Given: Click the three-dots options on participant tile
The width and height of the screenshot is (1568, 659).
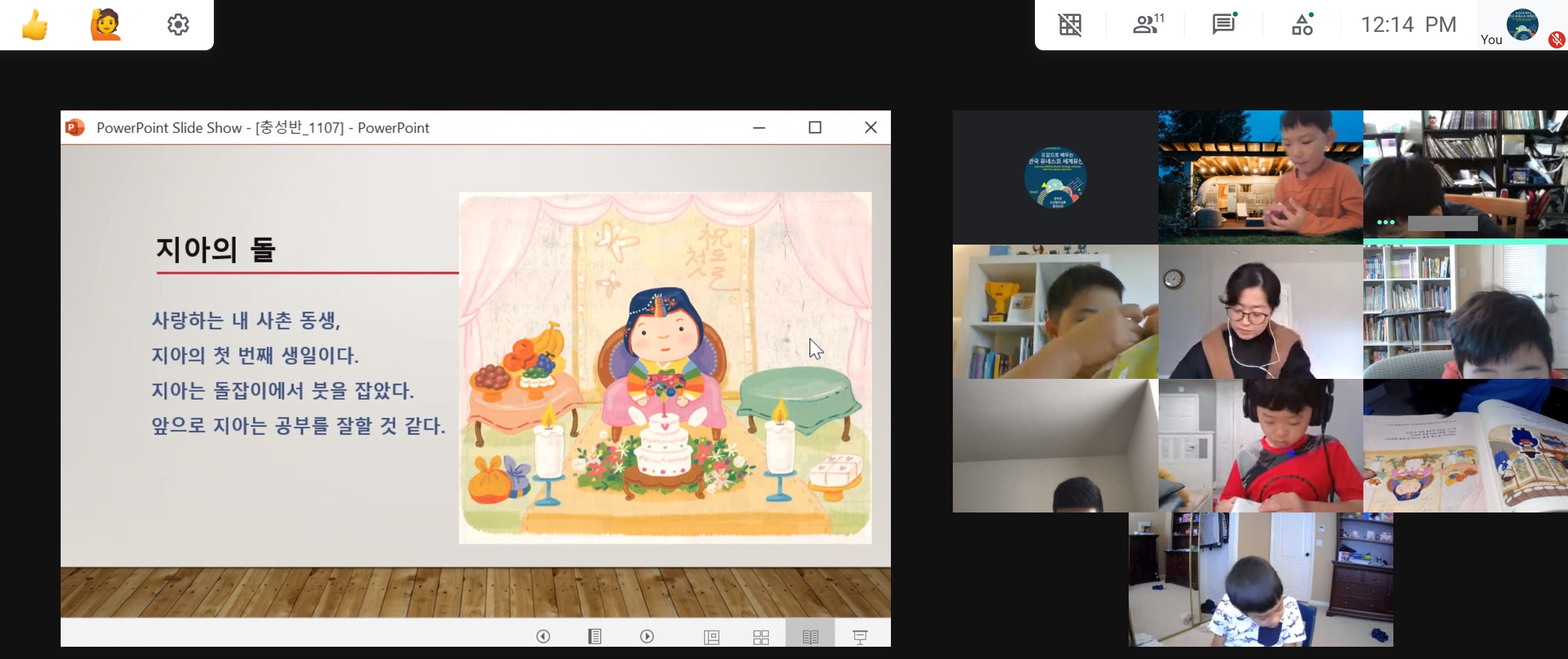Looking at the screenshot, I should (1385, 223).
